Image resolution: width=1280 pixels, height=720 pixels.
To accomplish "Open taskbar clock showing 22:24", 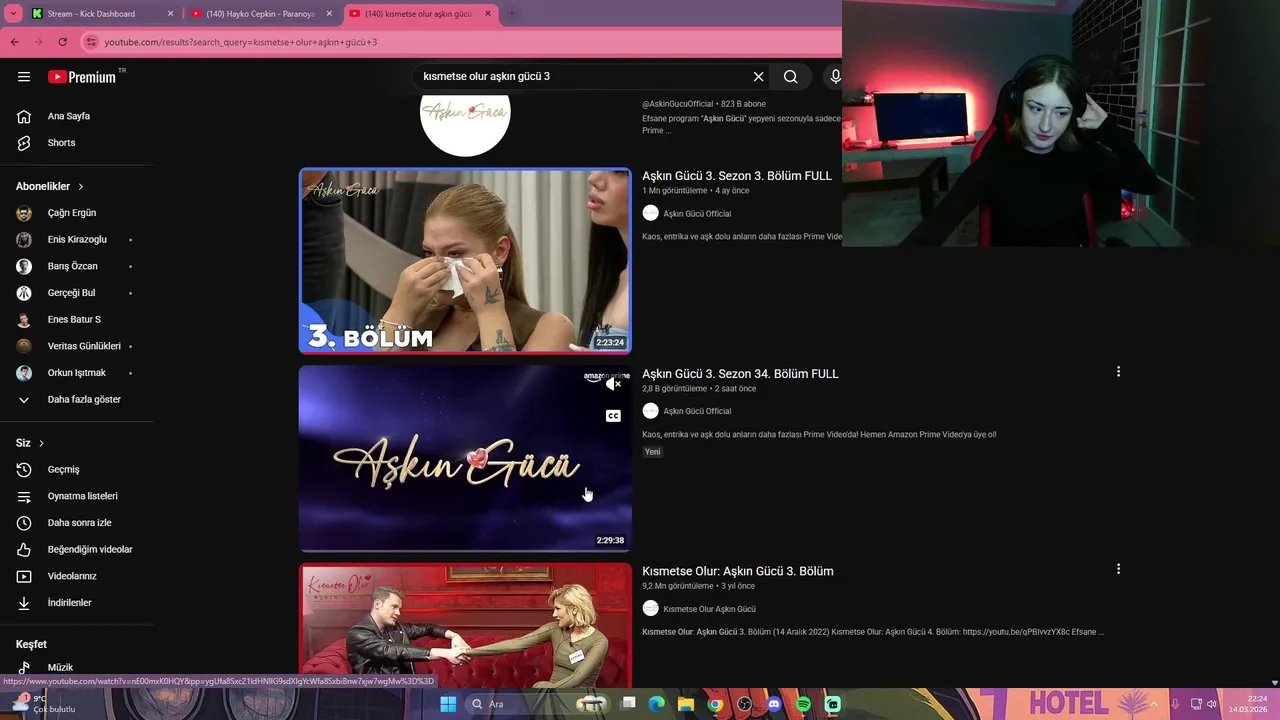I will (x=1249, y=704).
